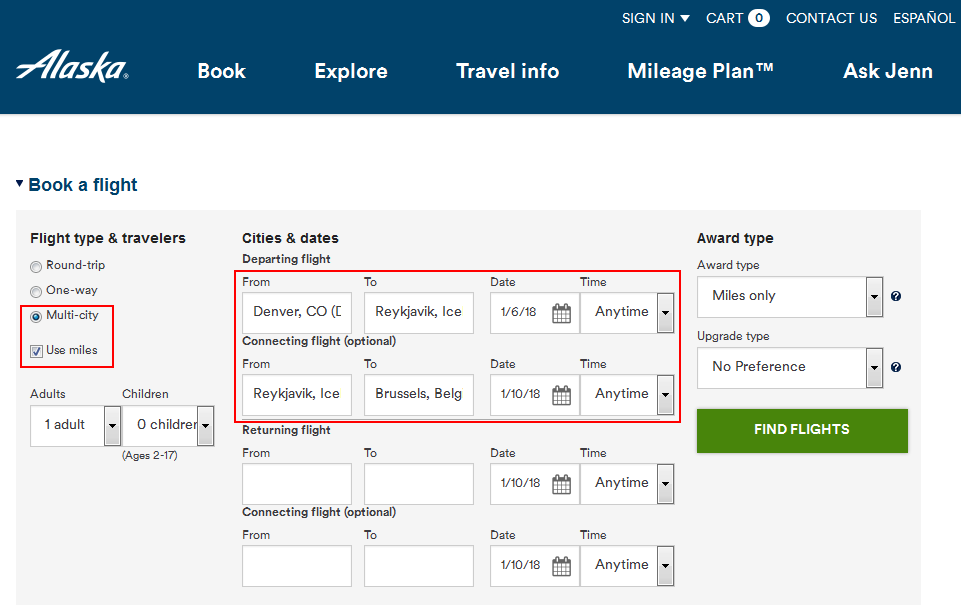Image resolution: width=961 pixels, height=616 pixels.
Task: Click the Alaska Airlines logo
Action: (x=72, y=67)
